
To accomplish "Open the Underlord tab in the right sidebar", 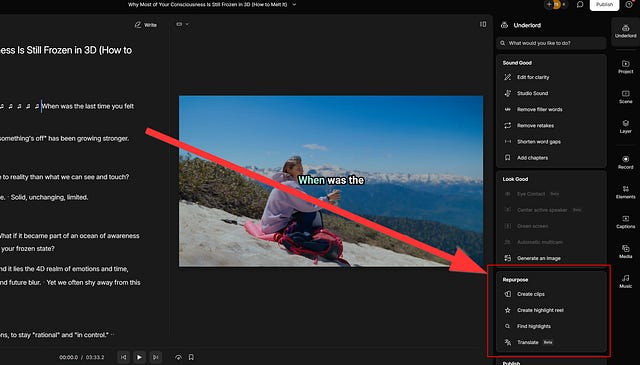I will coord(625,31).
